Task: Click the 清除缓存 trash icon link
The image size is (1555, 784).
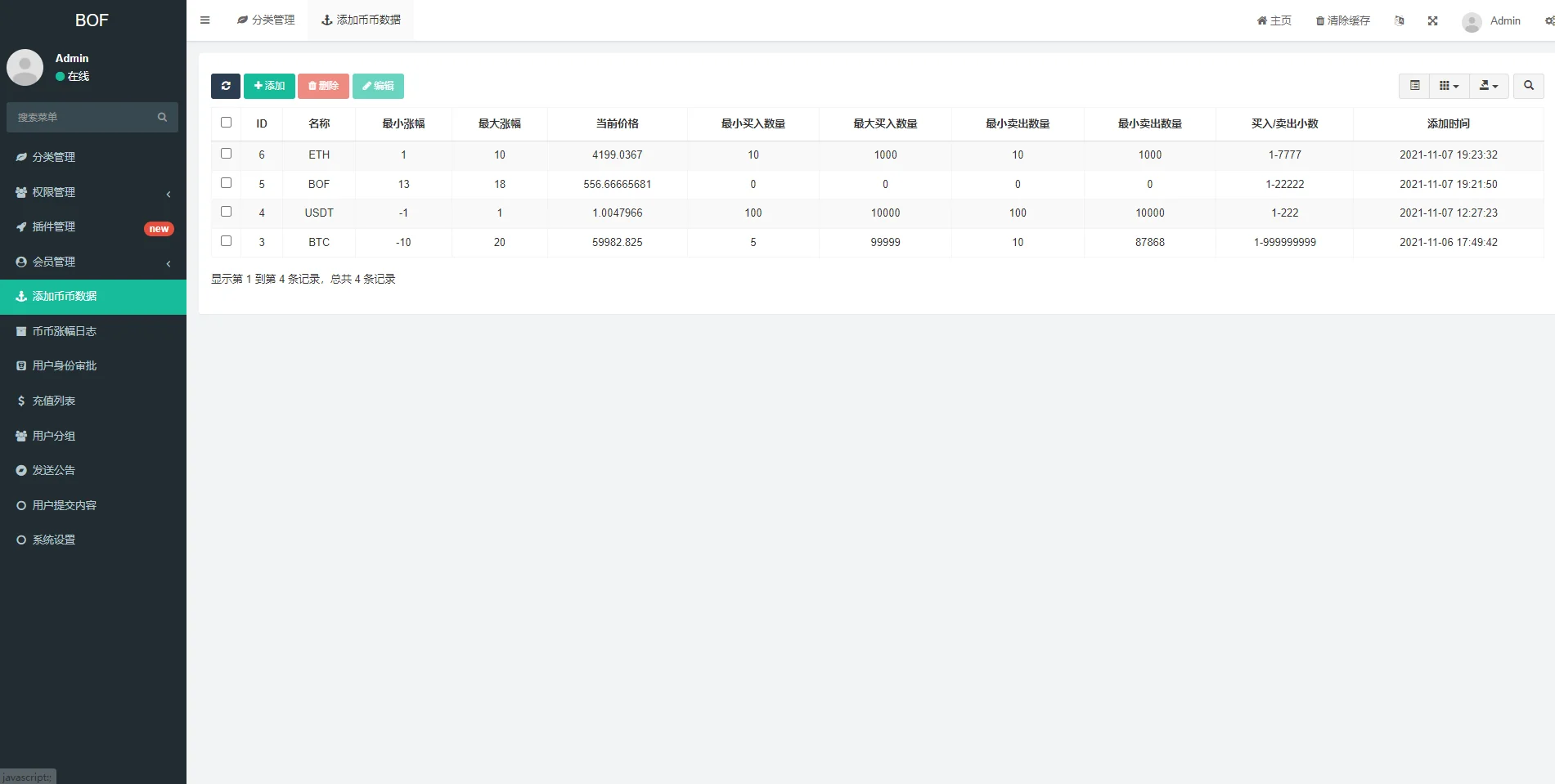Action: pos(1342,21)
